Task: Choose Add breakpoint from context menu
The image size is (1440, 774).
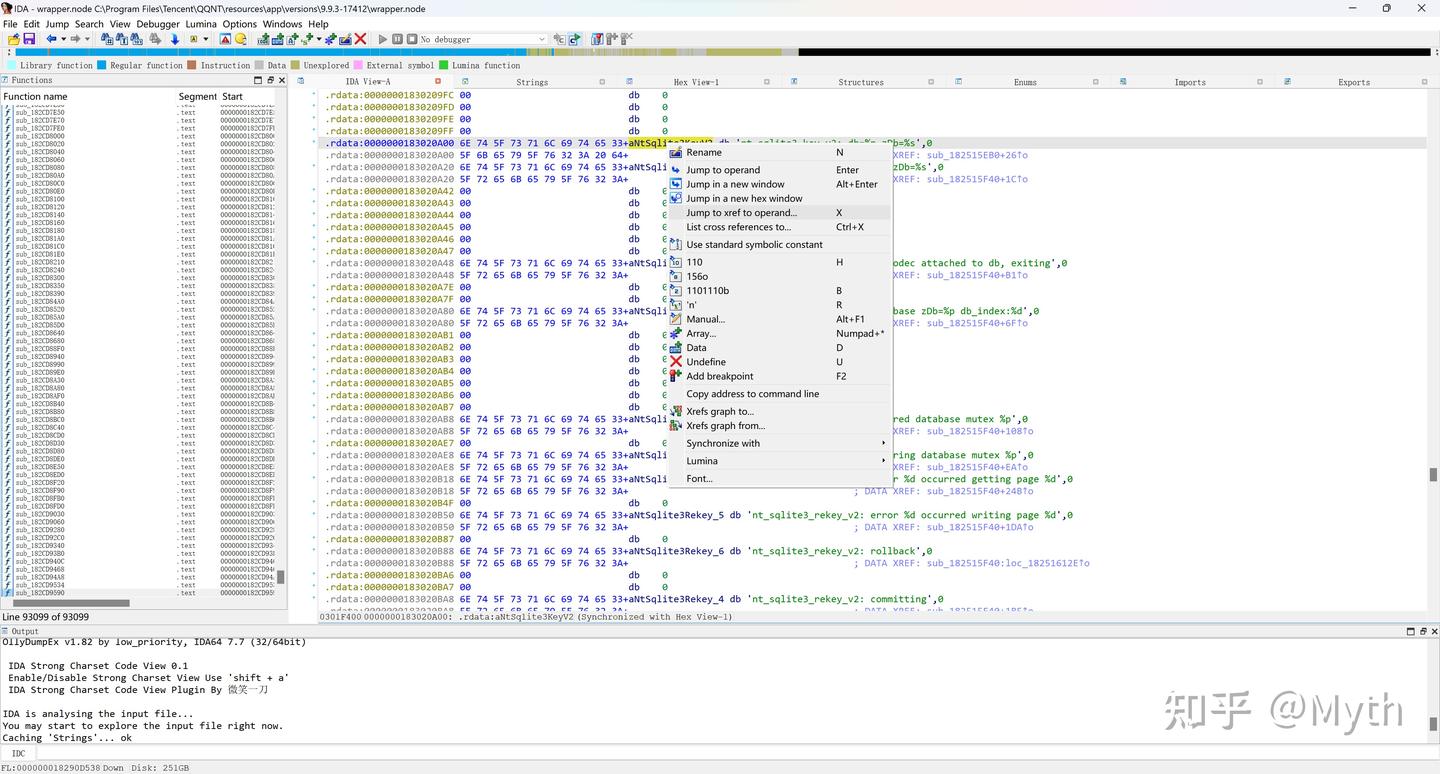Action: (779, 376)
